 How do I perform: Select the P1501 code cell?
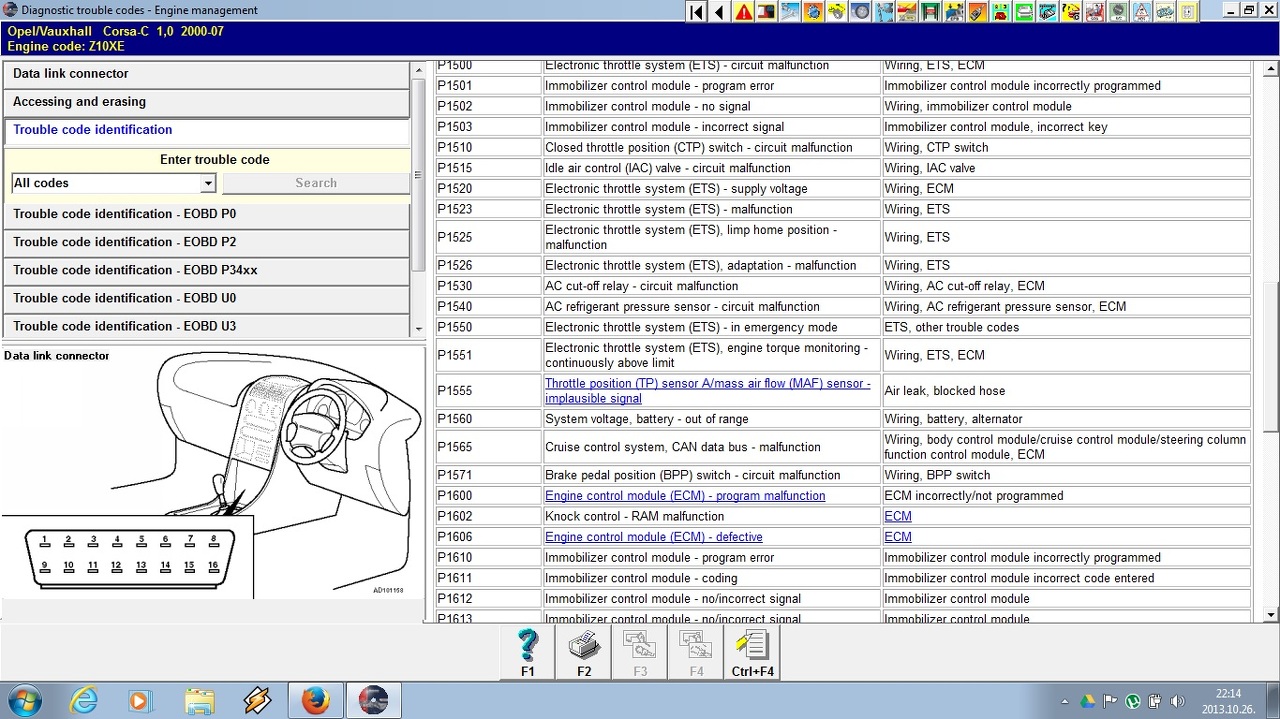pyautogui.click(x=488, y=86)
